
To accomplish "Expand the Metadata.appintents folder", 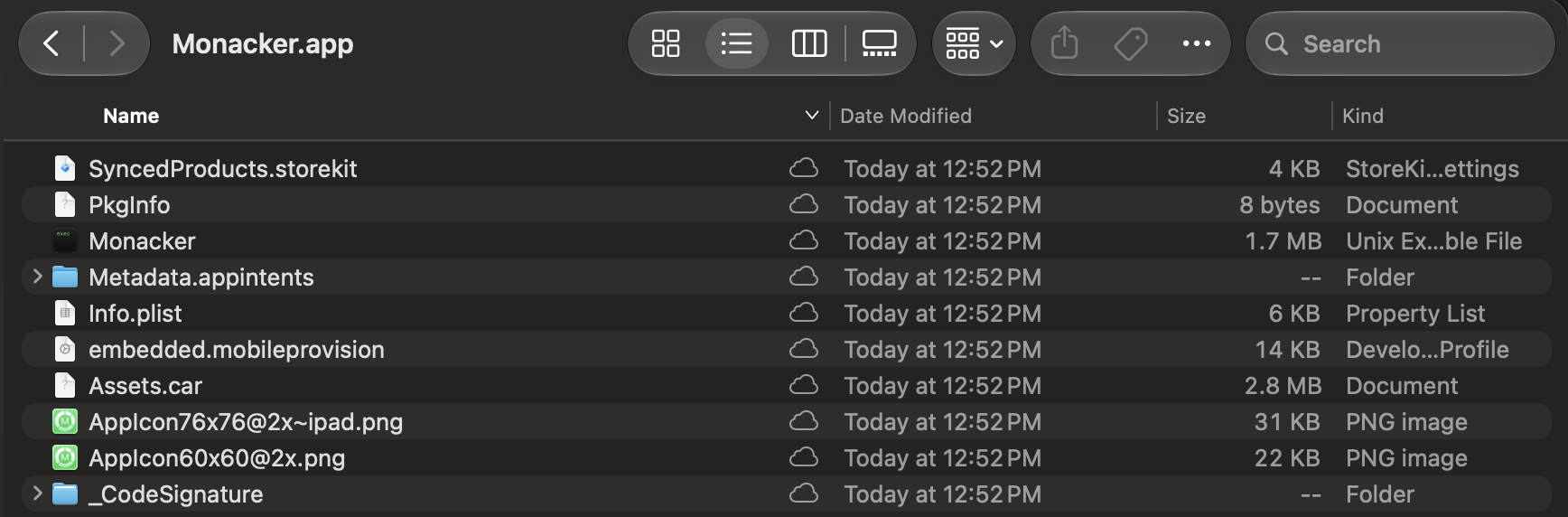I will (x=37, y=277).
